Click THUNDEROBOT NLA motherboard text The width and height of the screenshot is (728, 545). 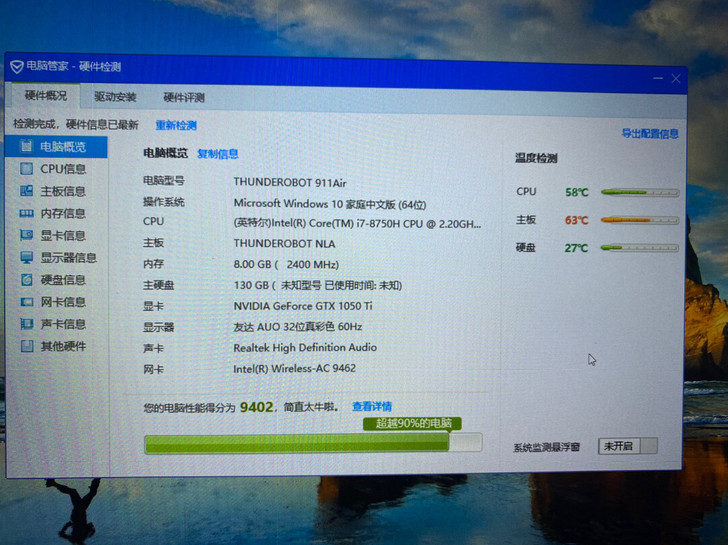click(284, 244)
